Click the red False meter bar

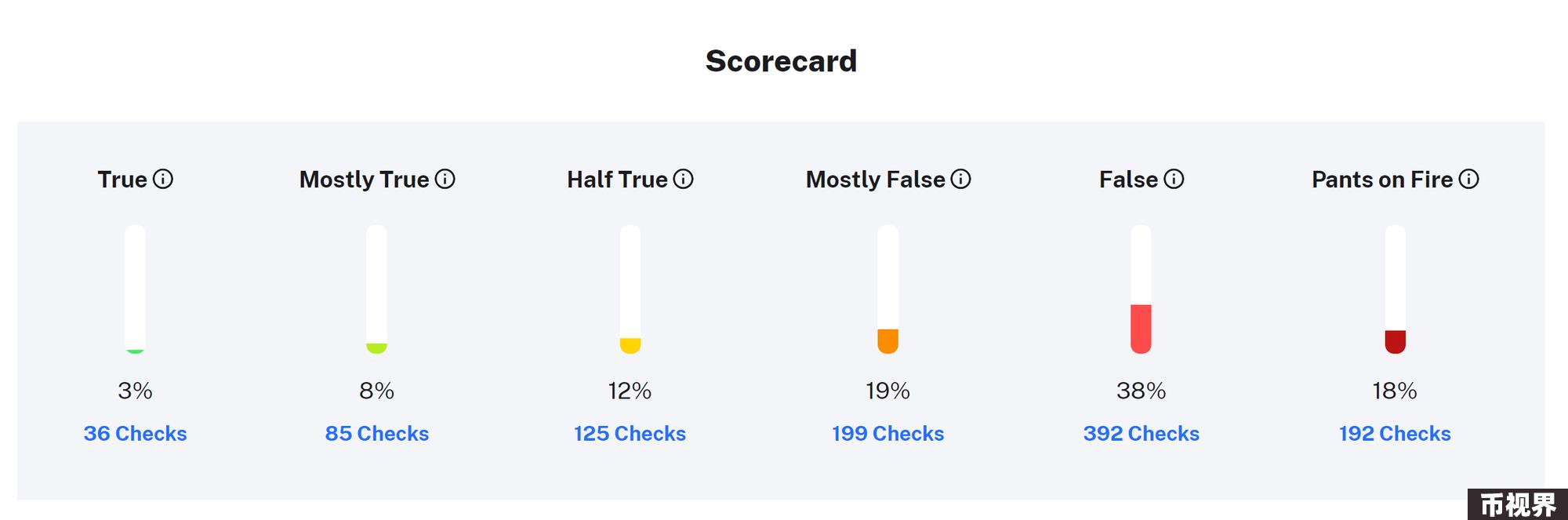pos(1141,289)
